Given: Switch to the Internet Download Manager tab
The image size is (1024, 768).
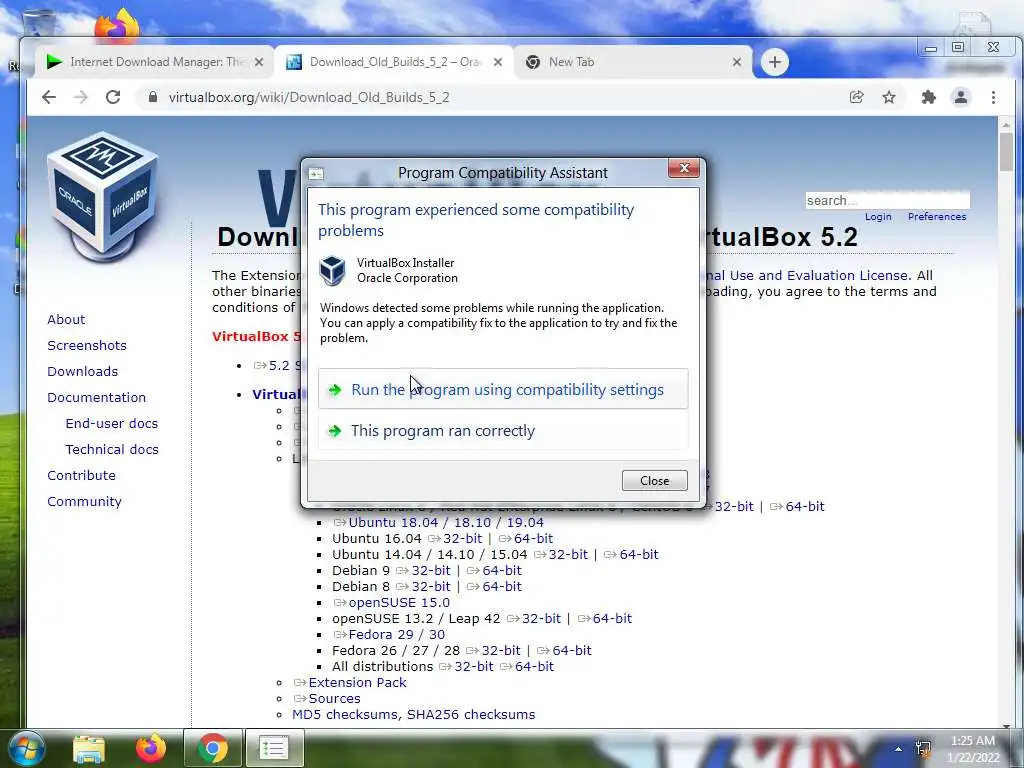Looking at the screenshot, I should tap(154, 62).
